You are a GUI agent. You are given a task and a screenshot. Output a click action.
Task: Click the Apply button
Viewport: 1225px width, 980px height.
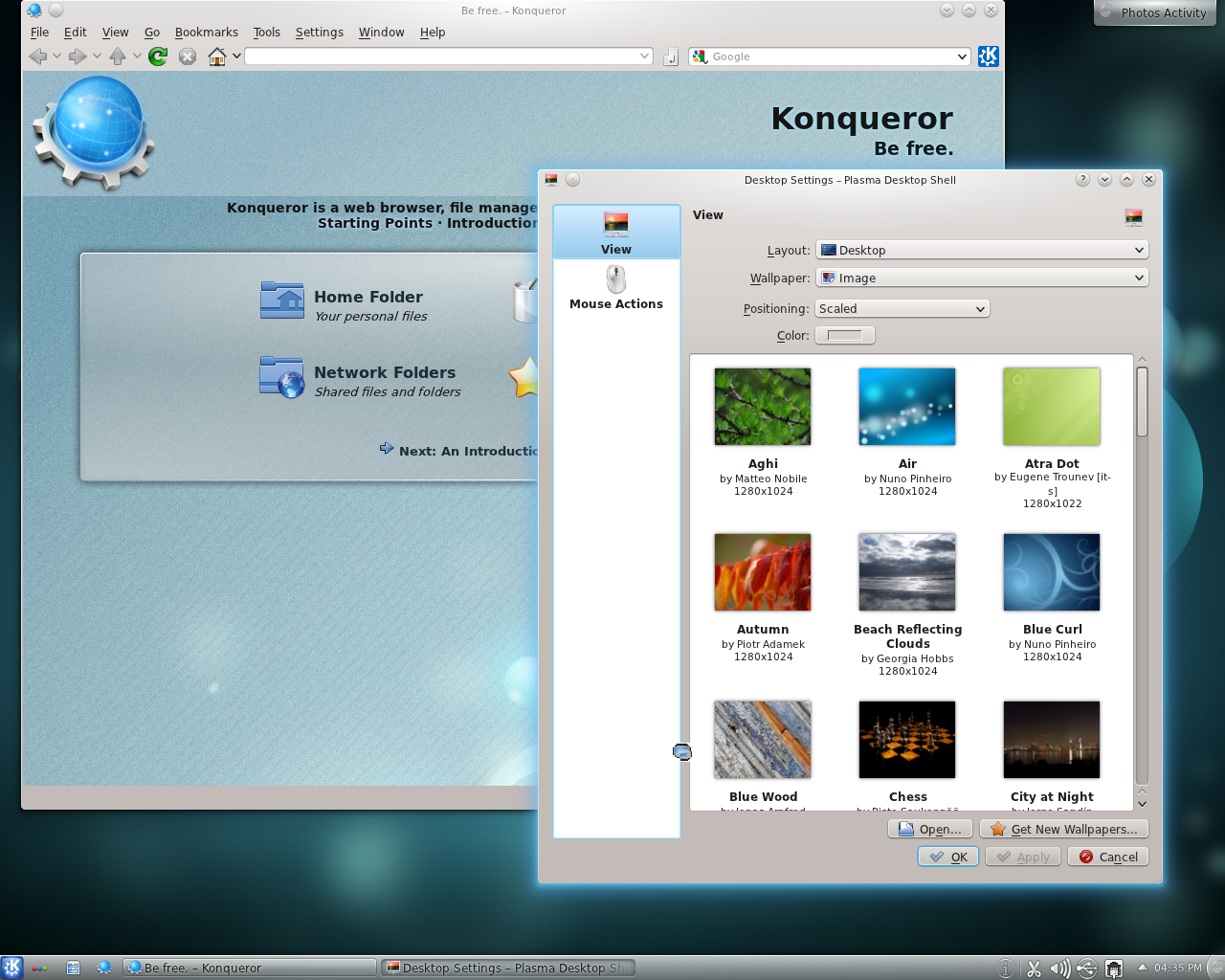(x=1023, y=857)
